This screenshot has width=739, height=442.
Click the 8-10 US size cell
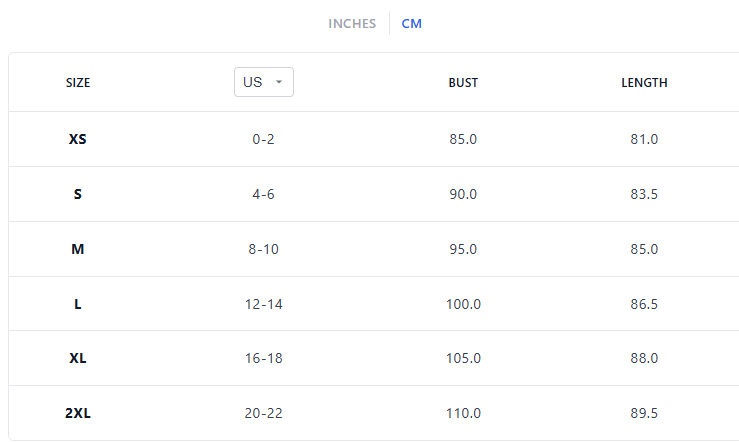coord(263,249)
